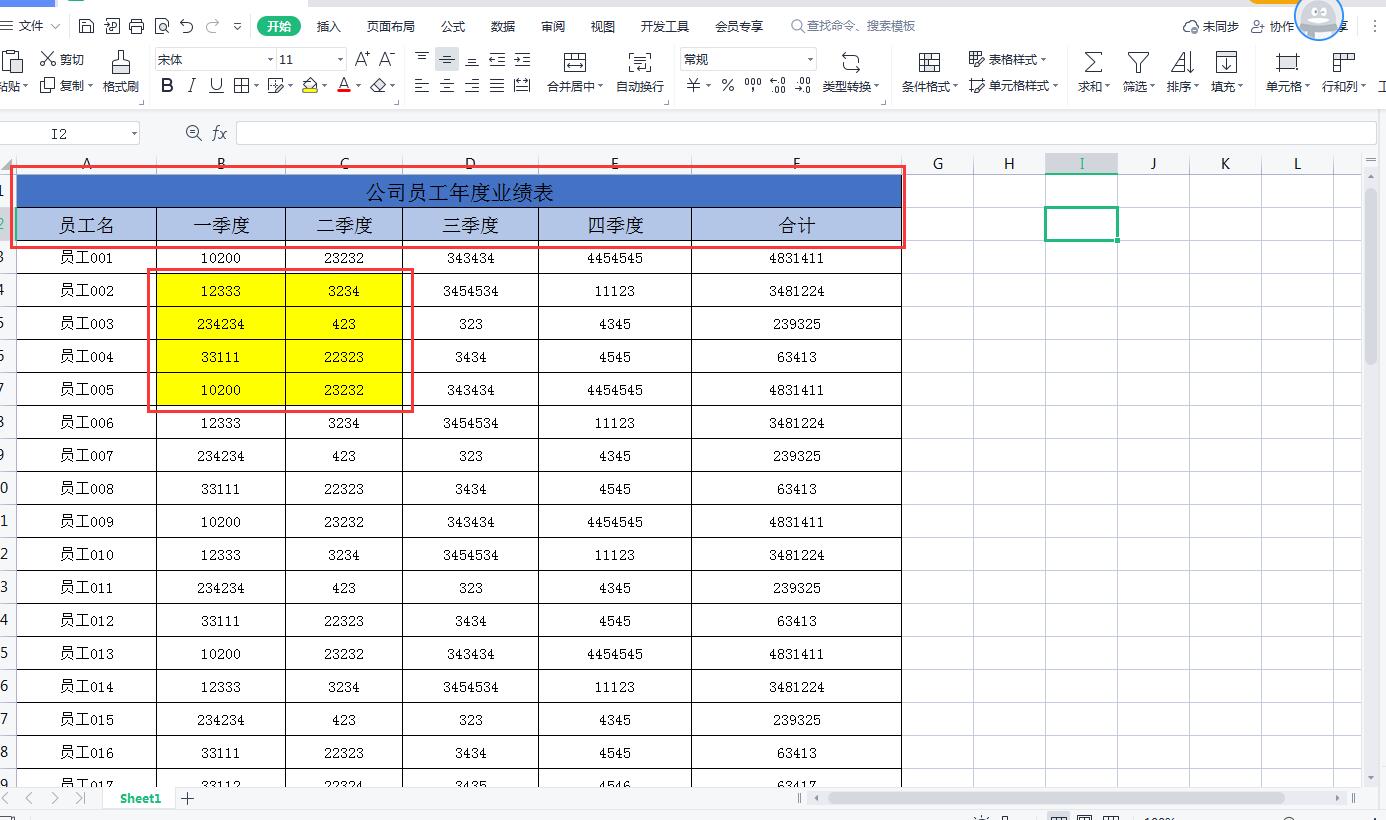Switch to the 插入 (Insert) ribbon tab
The width and height of the screenshot is (1386, 820).
[x=328, y=26]
